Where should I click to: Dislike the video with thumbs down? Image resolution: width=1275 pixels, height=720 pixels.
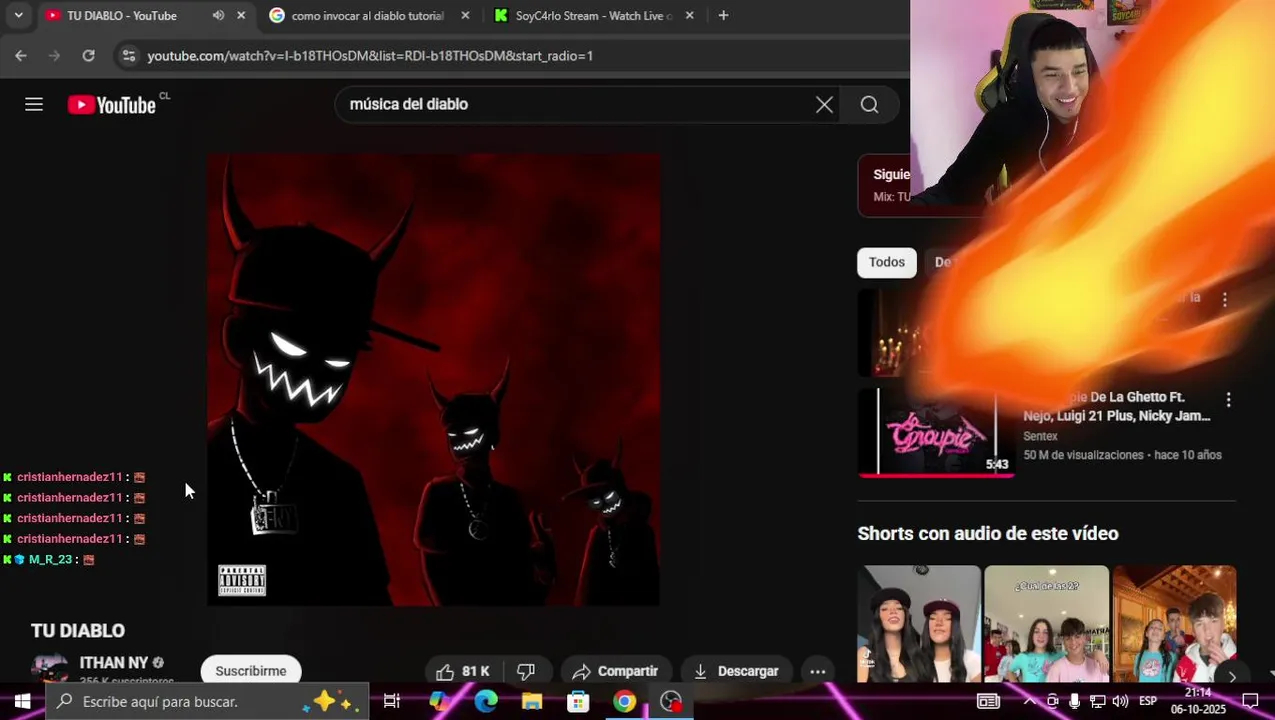526,671
